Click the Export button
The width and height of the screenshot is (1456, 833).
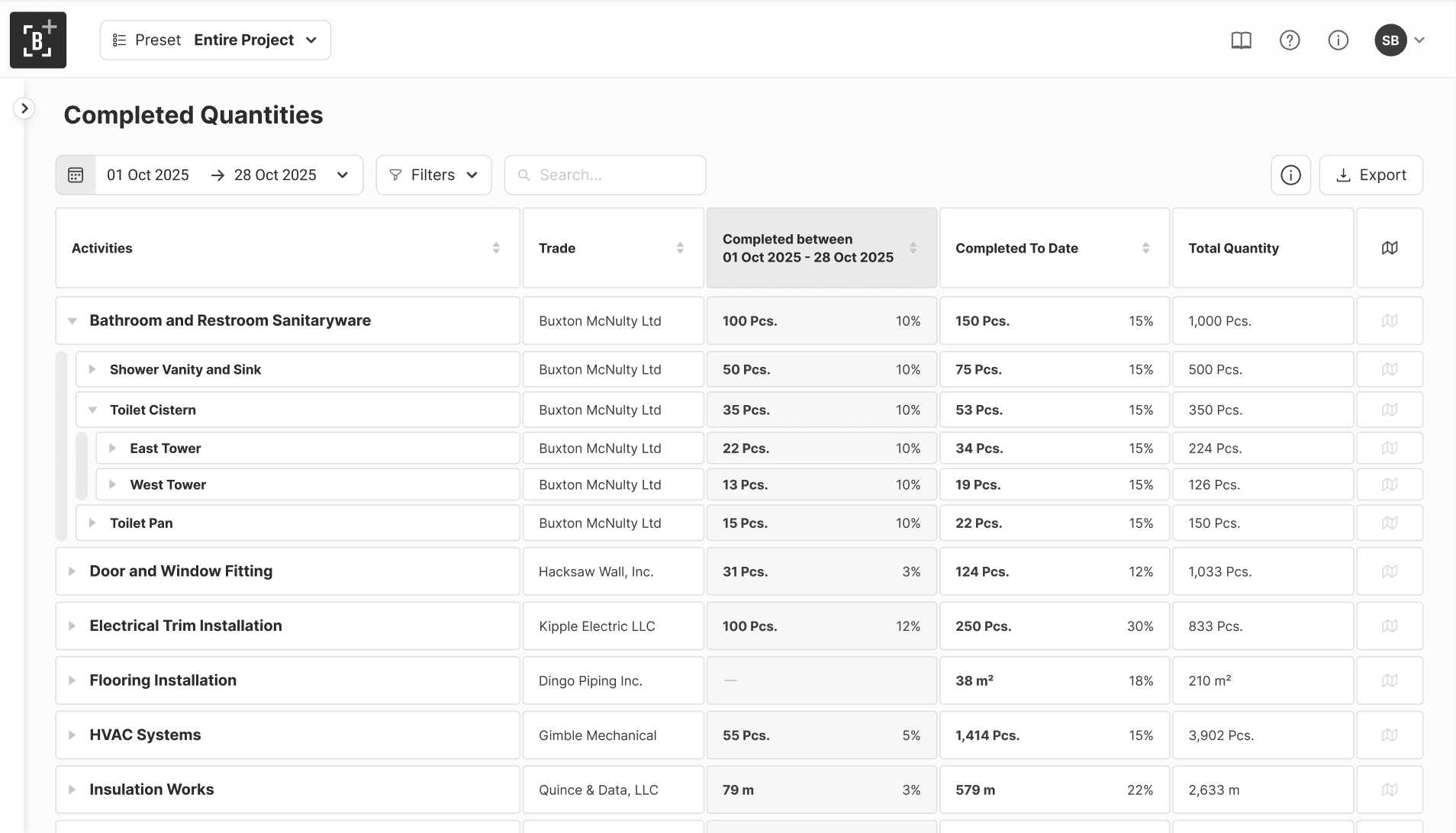click(x=1371, y=175)
